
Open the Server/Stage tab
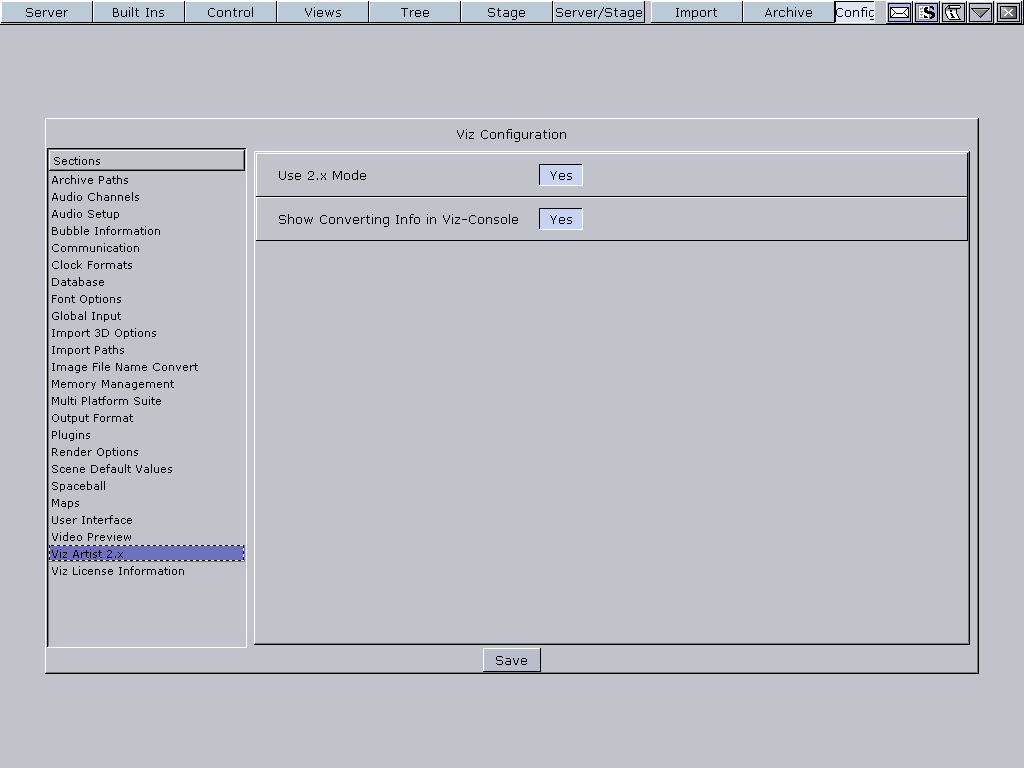tap(598, 13)
